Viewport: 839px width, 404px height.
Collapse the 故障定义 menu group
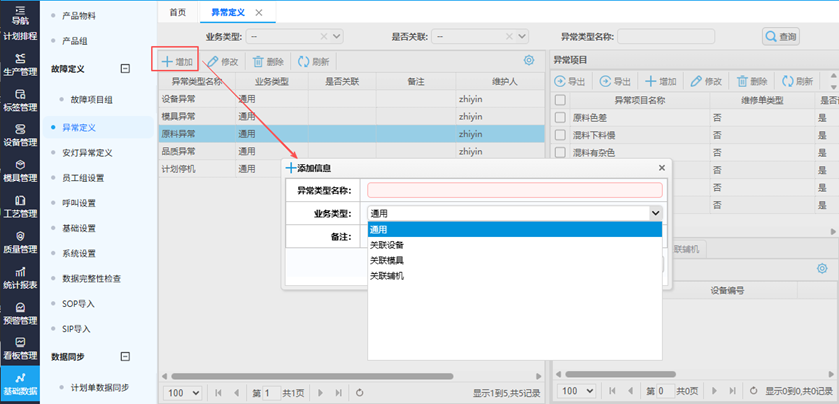pos(125,69)
